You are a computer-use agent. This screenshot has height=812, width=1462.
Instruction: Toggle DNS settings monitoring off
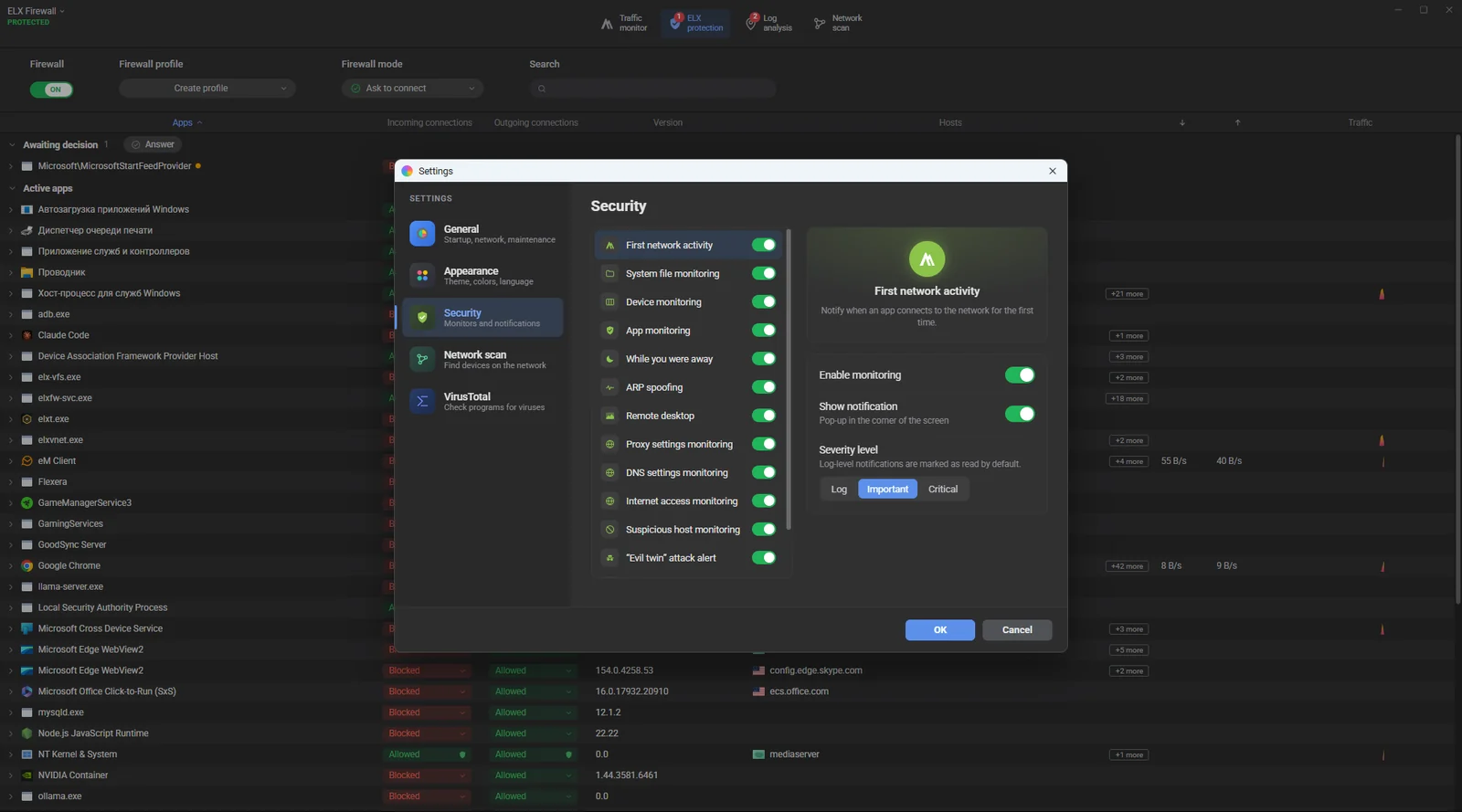pos(764,472)
